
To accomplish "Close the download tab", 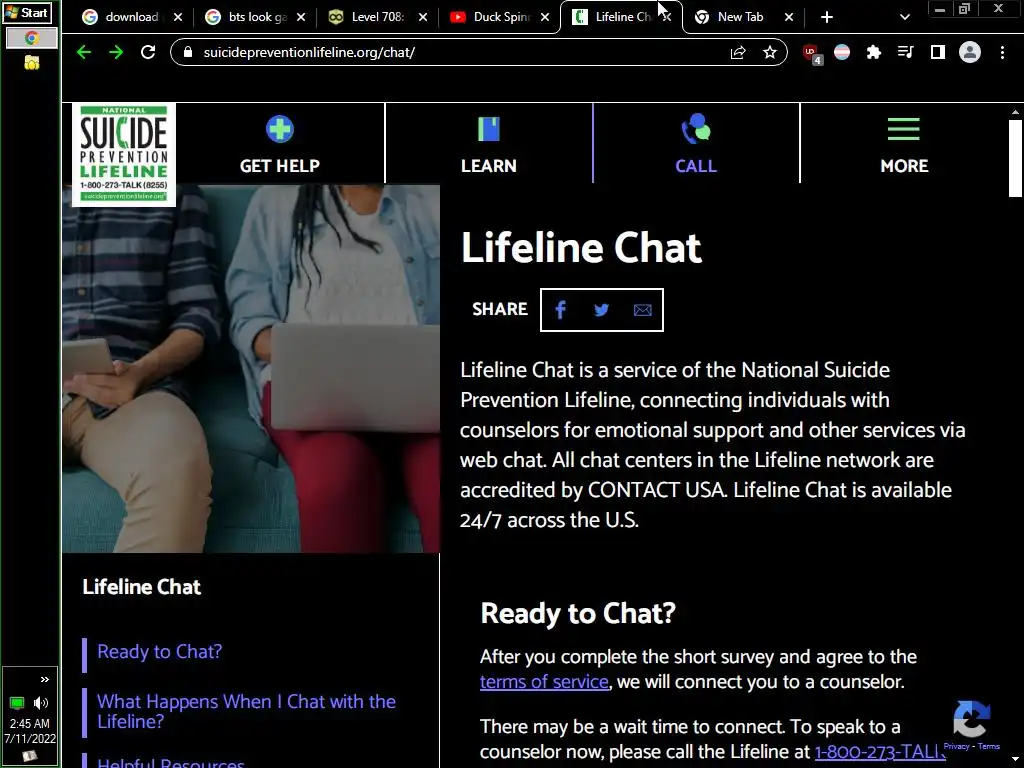I will click(x=178, y=17).
